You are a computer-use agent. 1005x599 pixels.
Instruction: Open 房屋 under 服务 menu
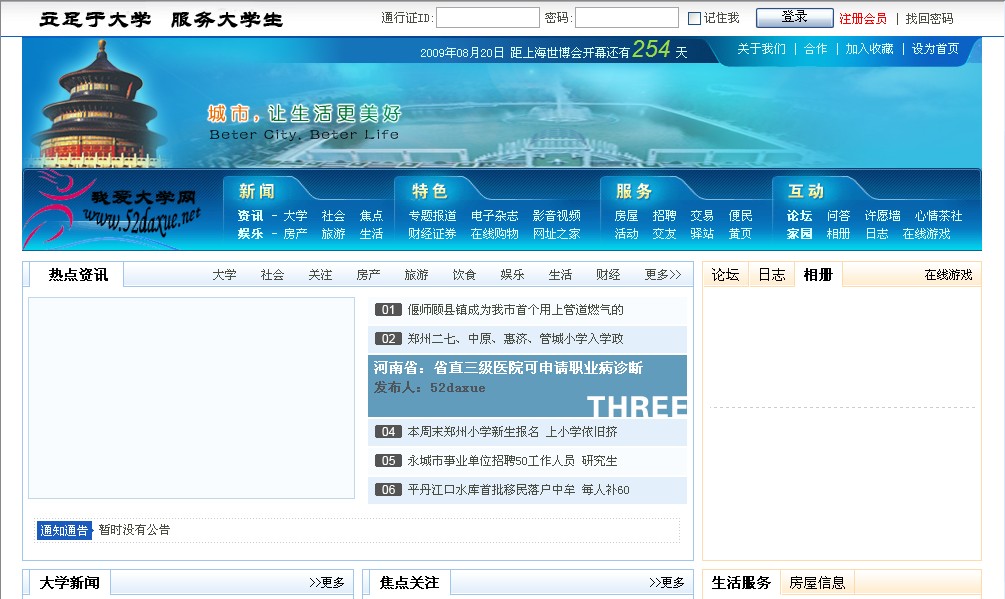point(626,216)
